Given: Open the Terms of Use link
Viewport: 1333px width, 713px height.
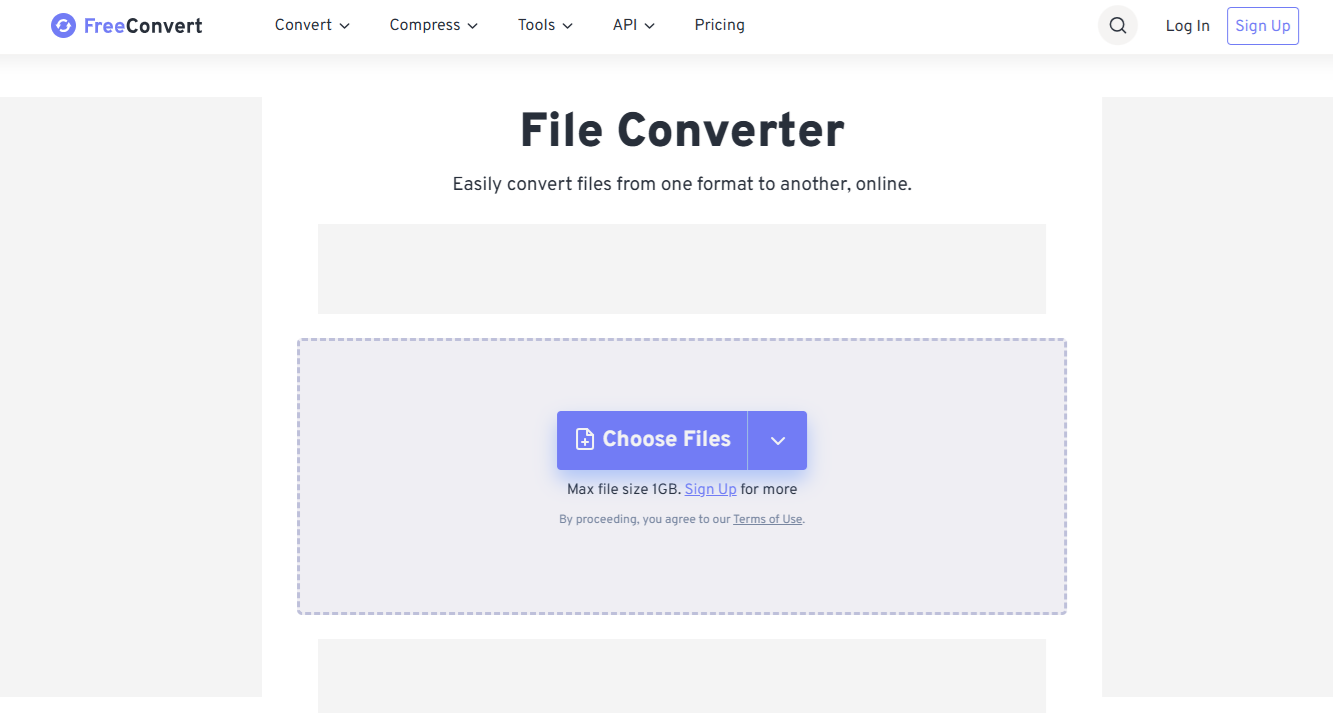Looking at the screenshot, I should pyautogui.click(x=767, y=519).
